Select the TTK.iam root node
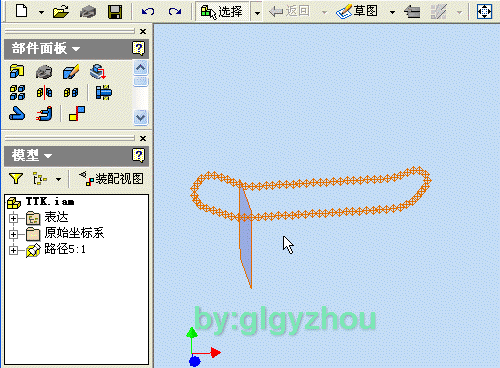Viewport: 500px width, 368px height. pos(40,202)
